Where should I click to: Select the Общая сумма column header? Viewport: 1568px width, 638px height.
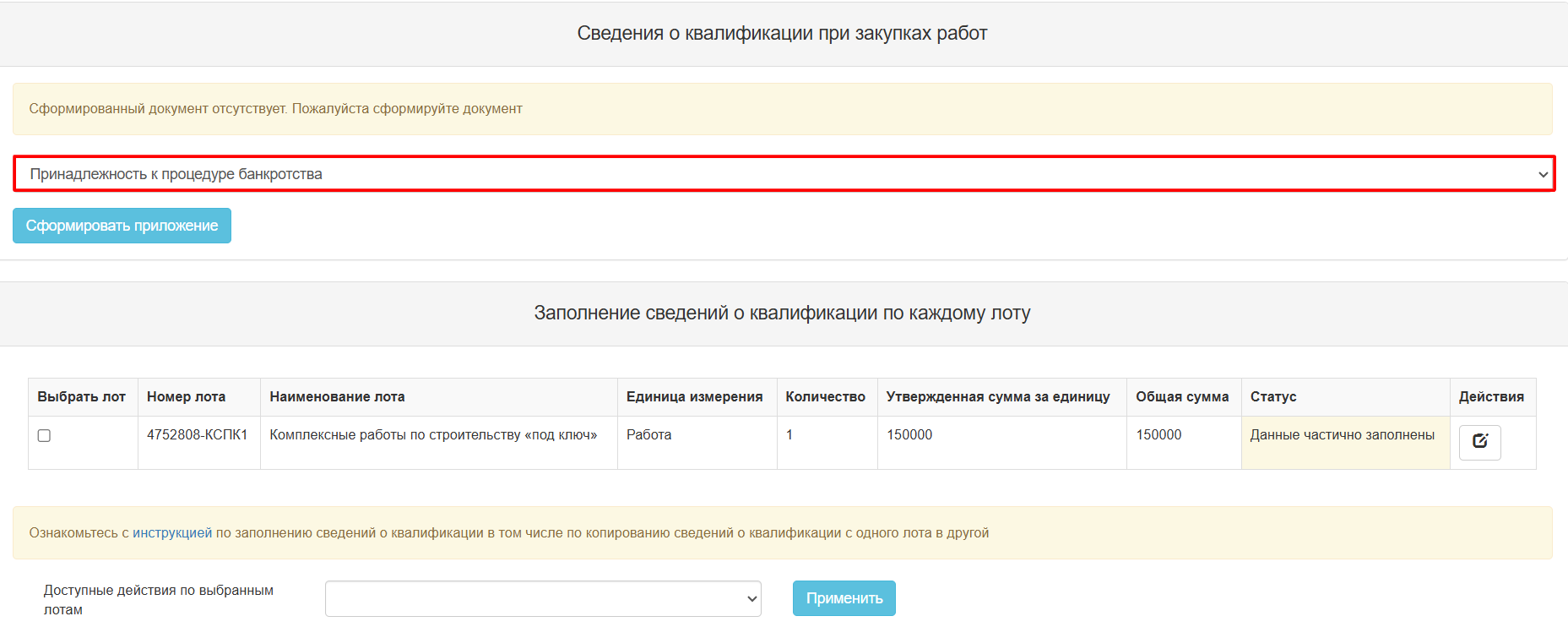click(1181, 397)
